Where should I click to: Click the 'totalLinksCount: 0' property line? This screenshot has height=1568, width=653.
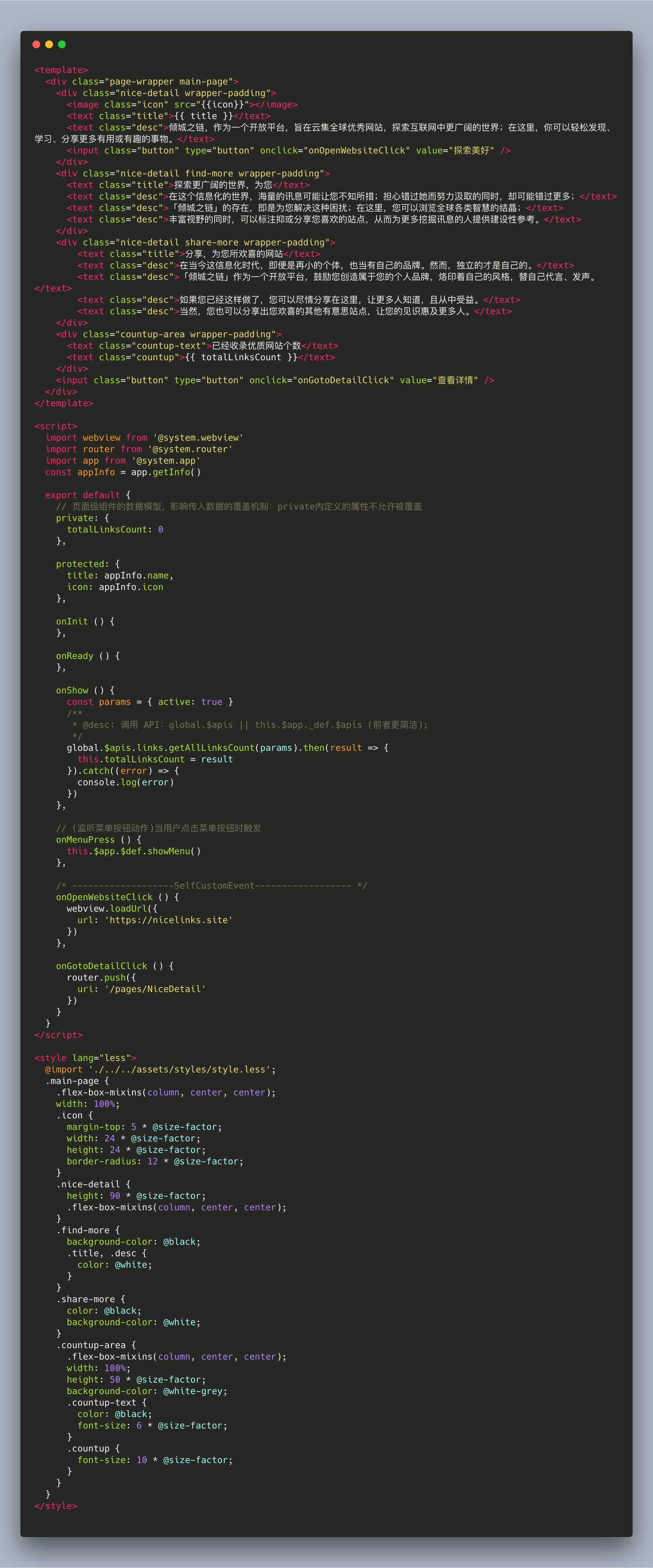[114, 530]
